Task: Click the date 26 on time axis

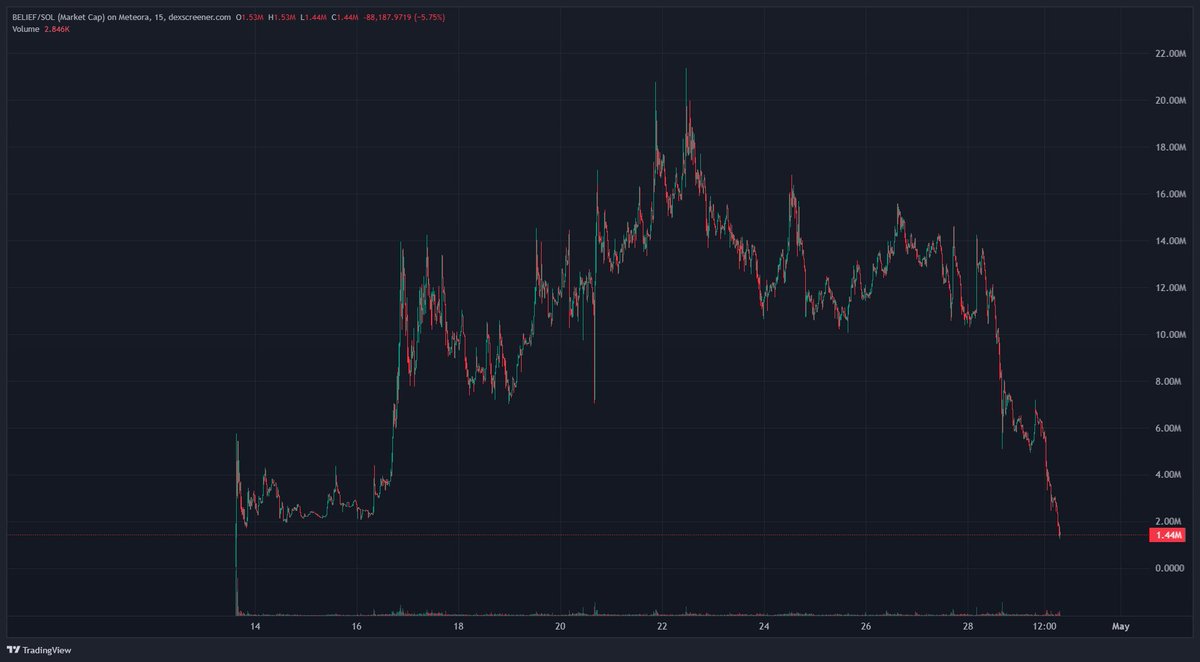Action: (866, 627)
